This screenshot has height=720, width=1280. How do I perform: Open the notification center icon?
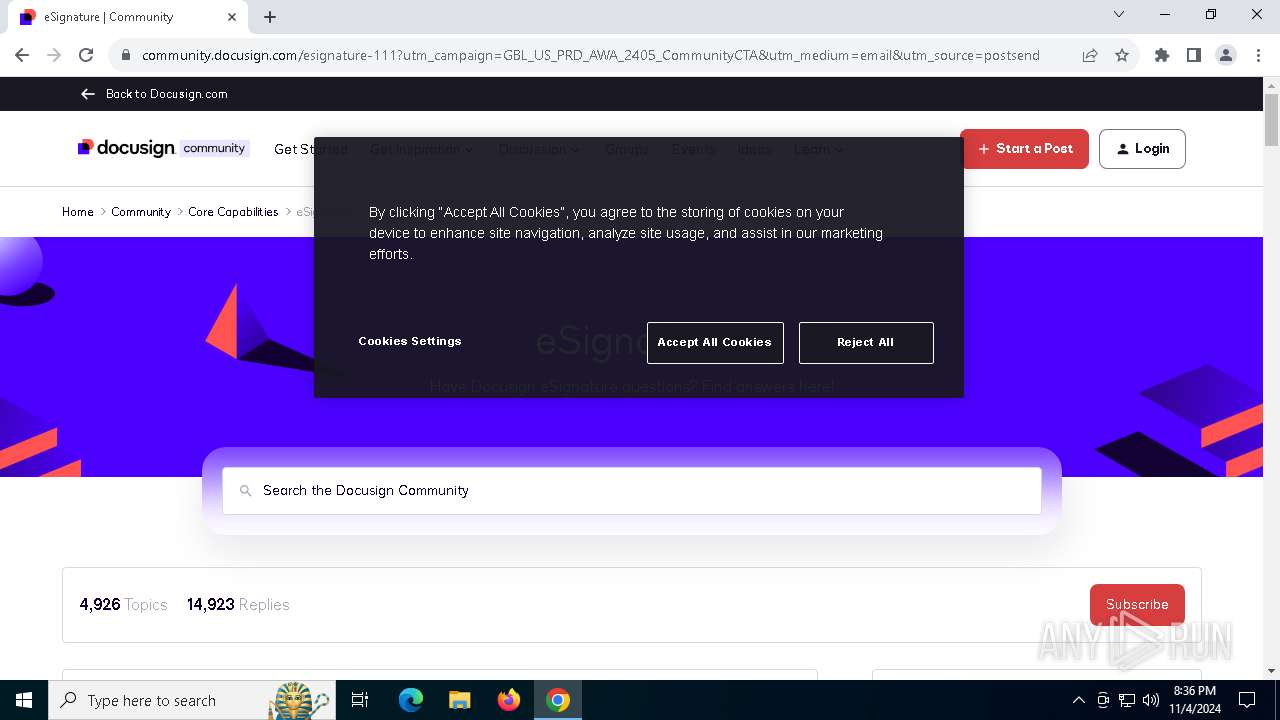(1247, 700)
